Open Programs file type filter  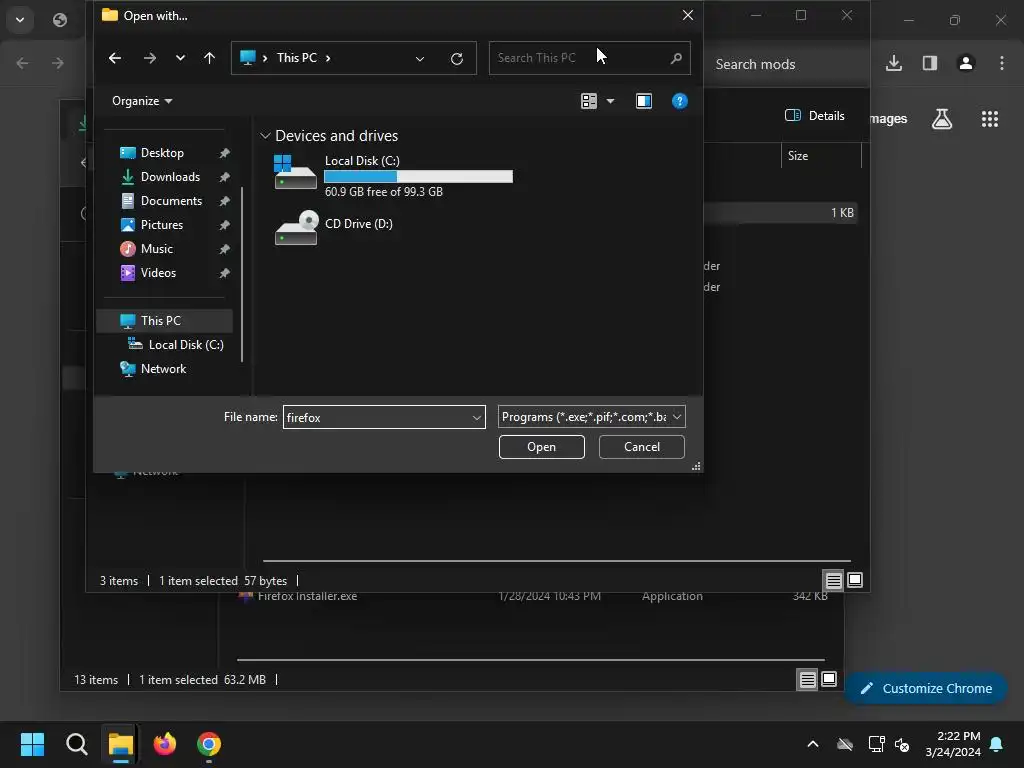click(x=591, y=417)
